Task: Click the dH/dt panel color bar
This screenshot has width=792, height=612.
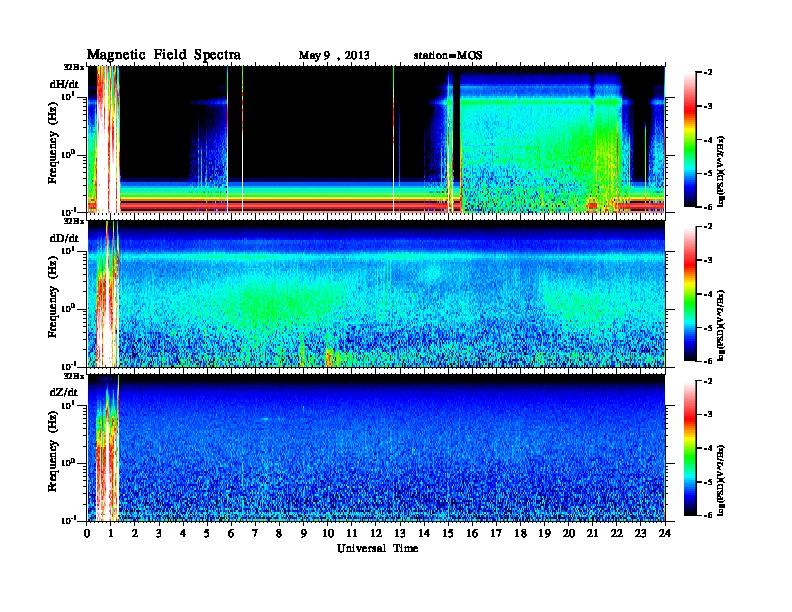Action: click(690, 140)
